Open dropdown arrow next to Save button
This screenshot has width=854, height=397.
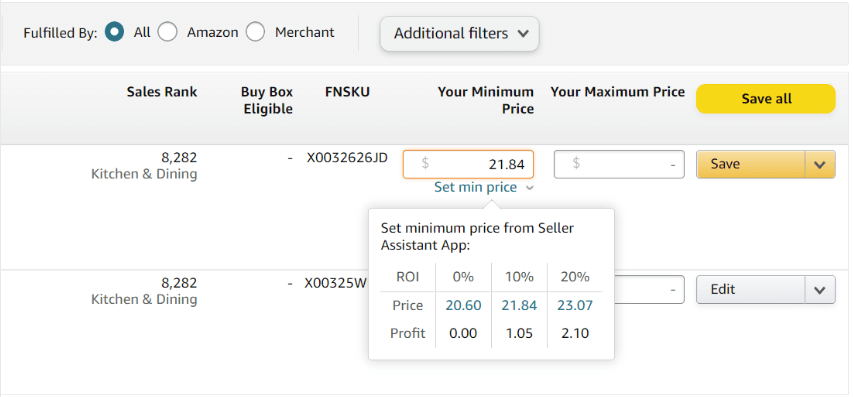[820, 164]
